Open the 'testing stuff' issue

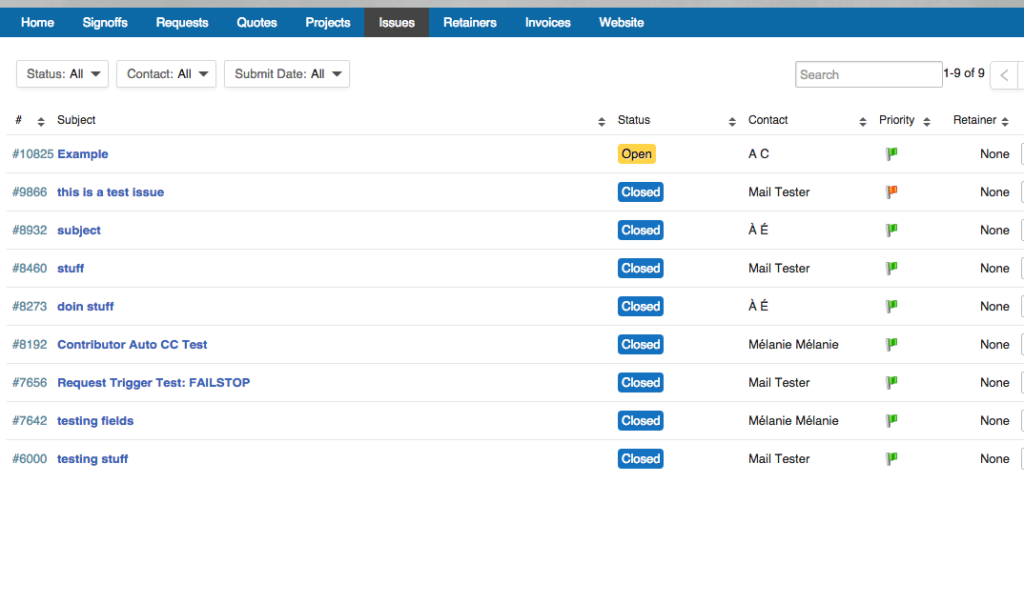click(x=92, y=459)
